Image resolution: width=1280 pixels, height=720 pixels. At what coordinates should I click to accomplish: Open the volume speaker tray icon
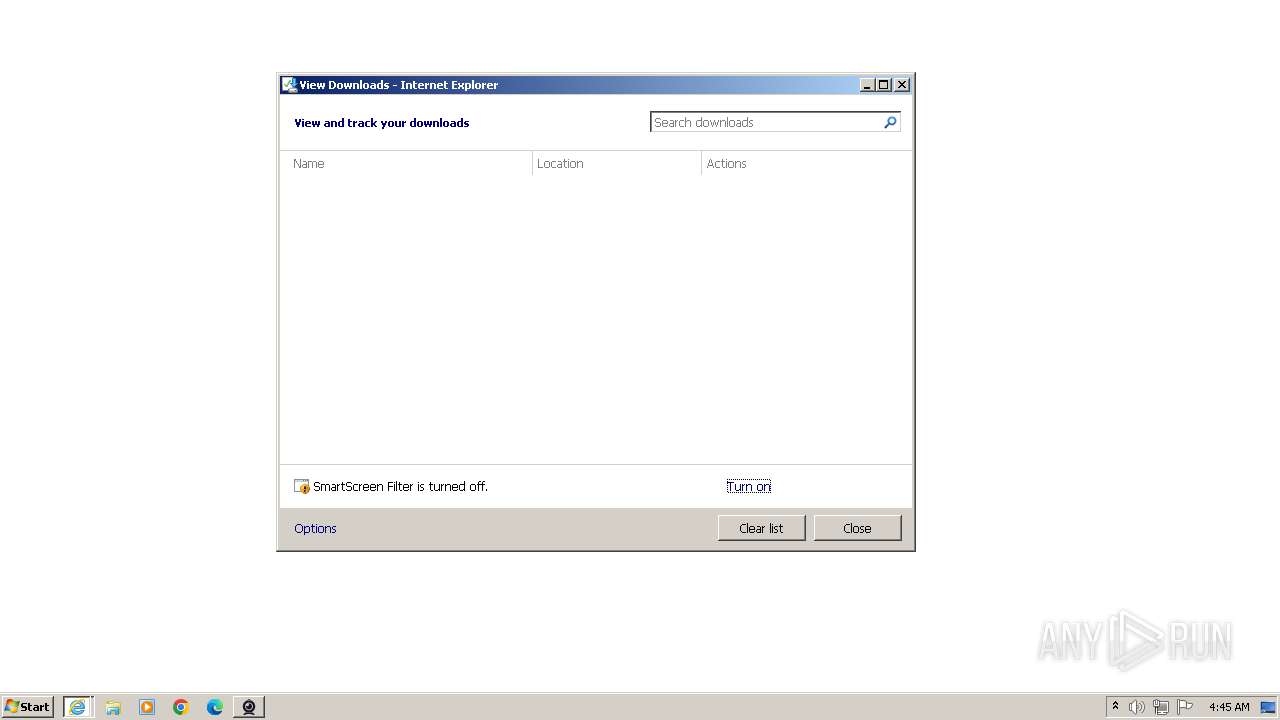click(1137, 707)
